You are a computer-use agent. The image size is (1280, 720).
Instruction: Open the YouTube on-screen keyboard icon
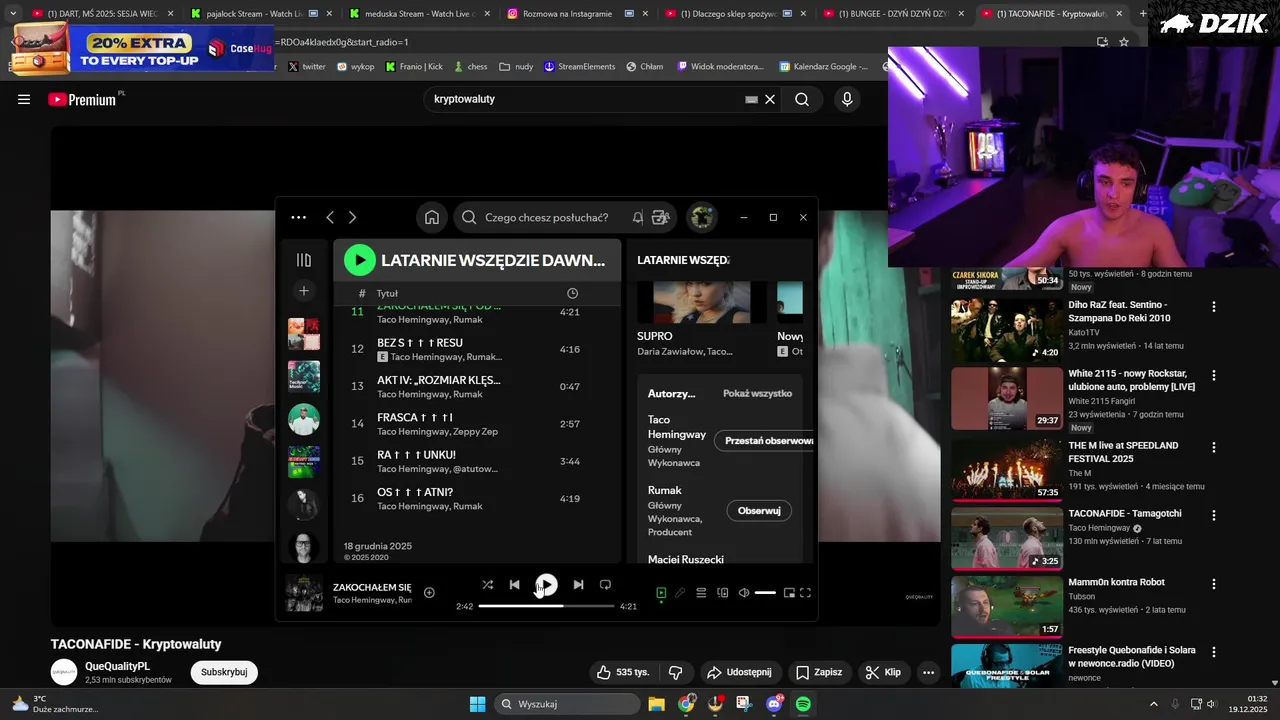coord(751,99)
